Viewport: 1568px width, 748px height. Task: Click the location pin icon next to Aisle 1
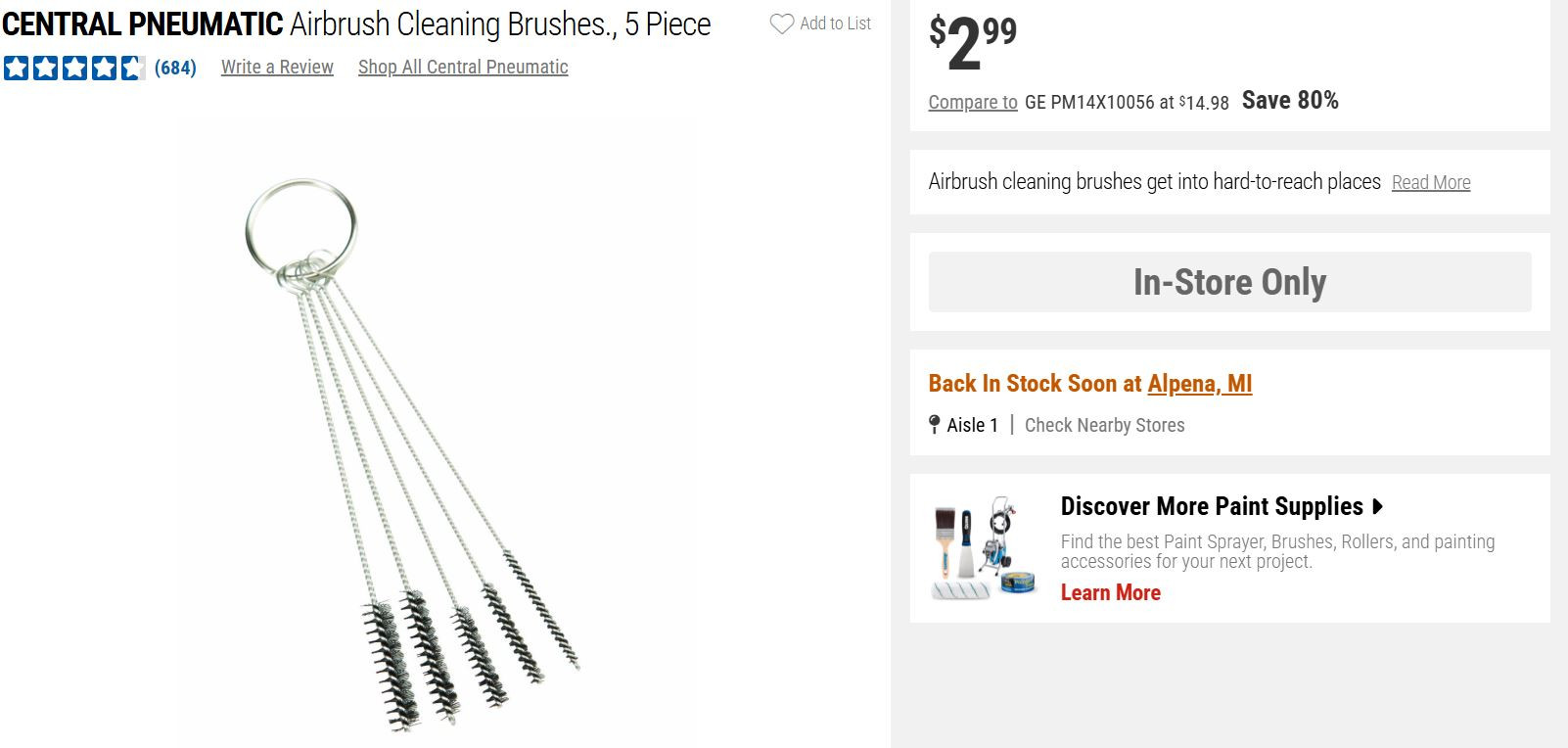click(x=935, y=424)
